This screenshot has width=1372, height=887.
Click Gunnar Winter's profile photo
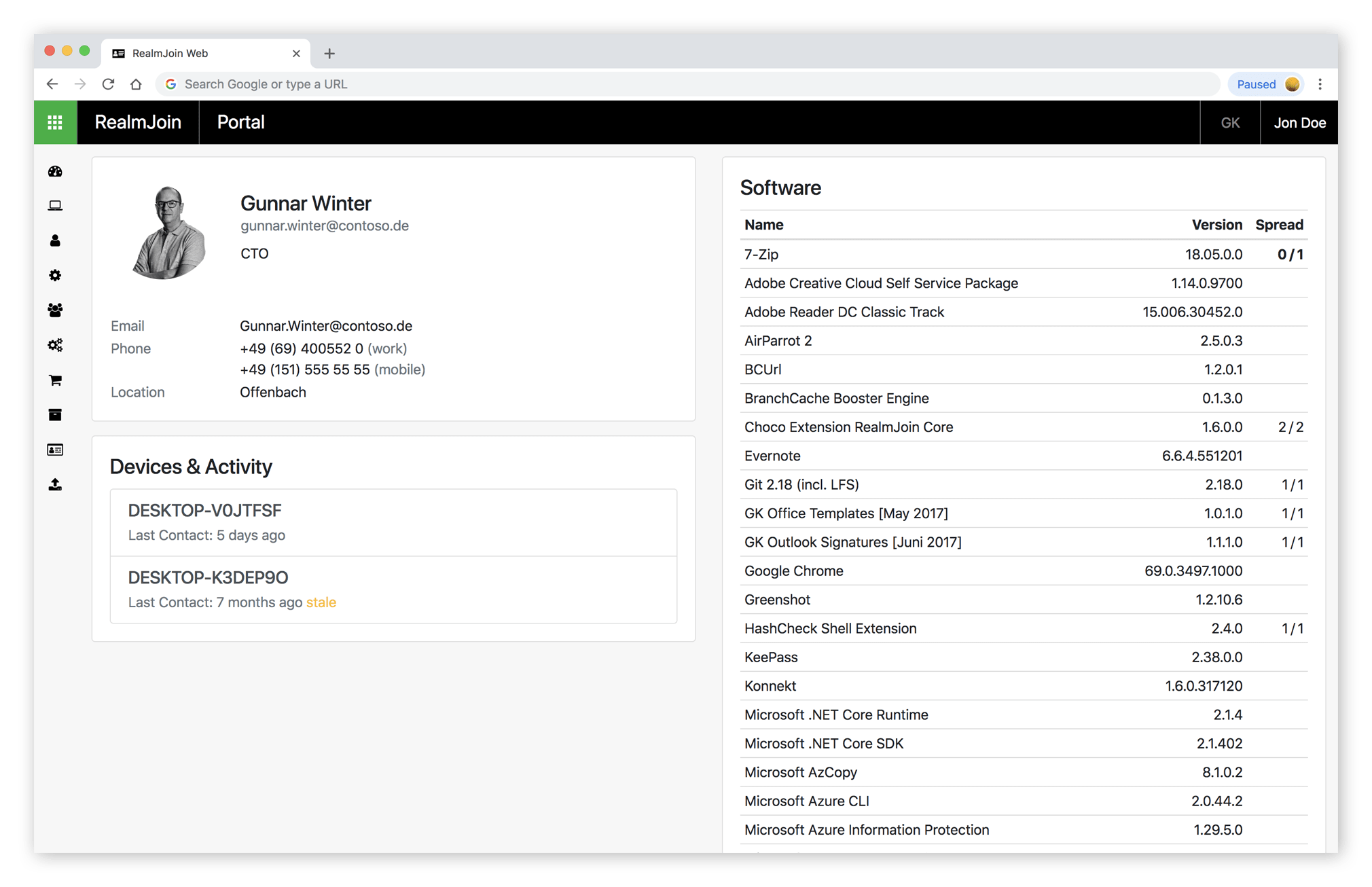[168, 232]
